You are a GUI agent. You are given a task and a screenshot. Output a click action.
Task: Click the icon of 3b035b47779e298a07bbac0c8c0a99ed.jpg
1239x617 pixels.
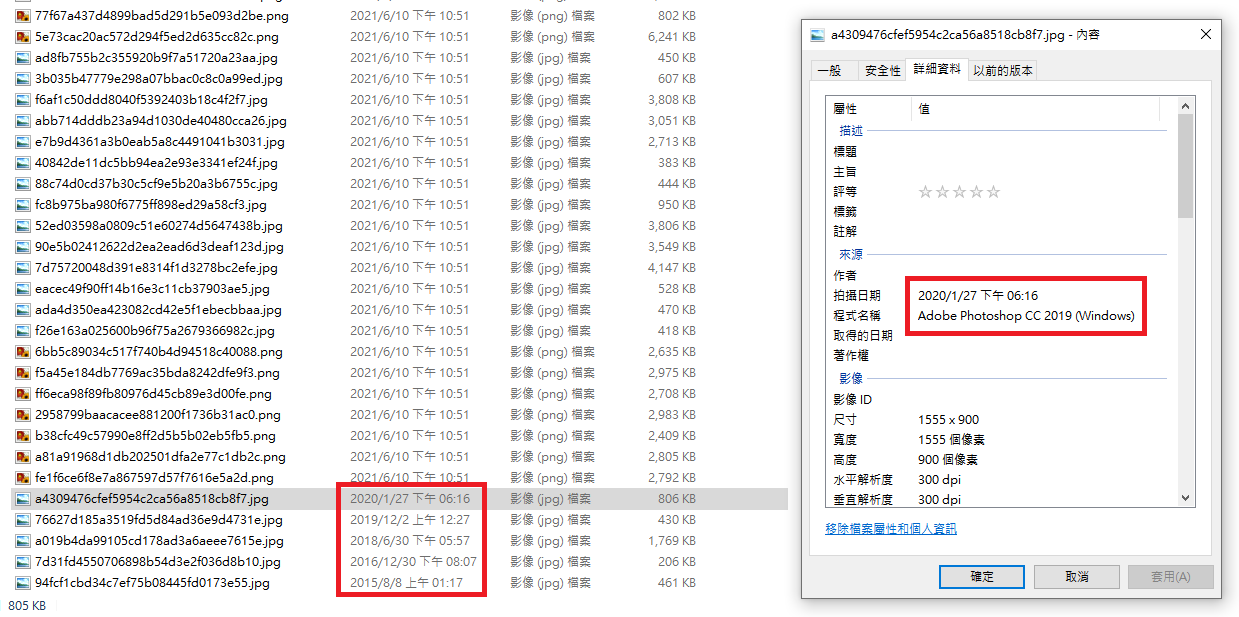point(23,79)
